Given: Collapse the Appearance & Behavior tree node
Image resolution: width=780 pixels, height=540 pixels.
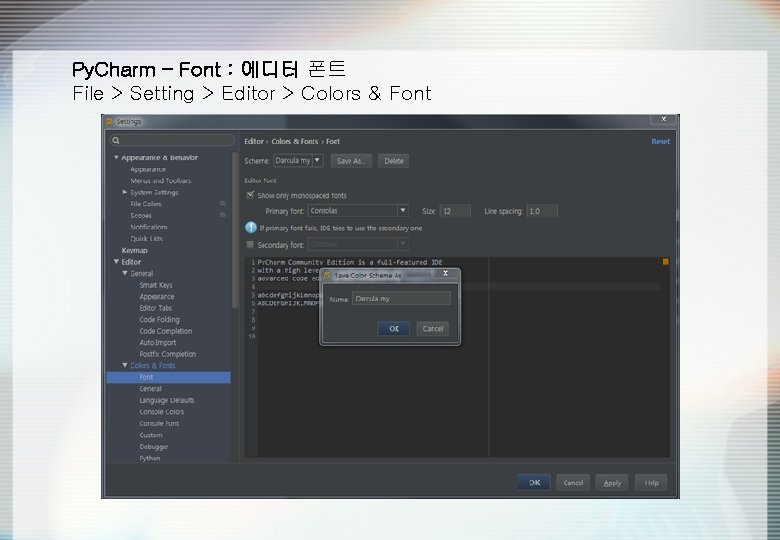Looking at the screenshot, I should 116,157.
